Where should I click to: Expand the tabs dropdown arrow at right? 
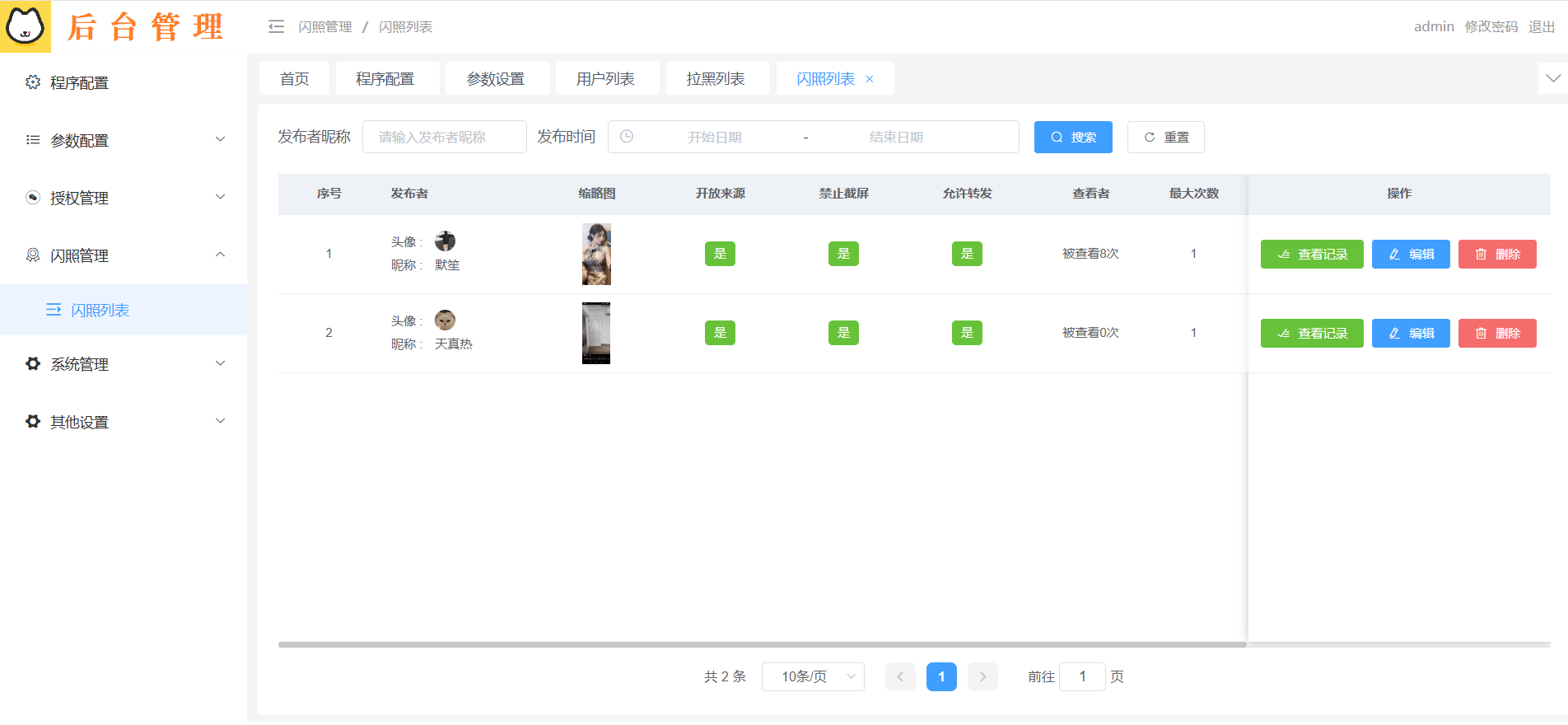pos(1552,79)
